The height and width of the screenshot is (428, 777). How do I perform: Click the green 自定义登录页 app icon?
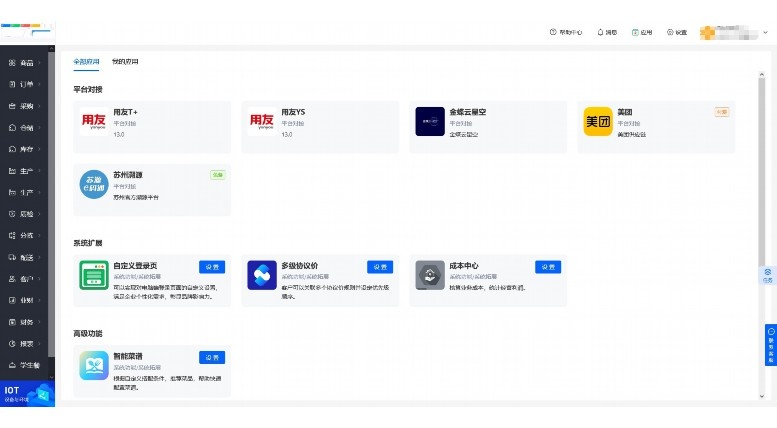tap(94, 275)
